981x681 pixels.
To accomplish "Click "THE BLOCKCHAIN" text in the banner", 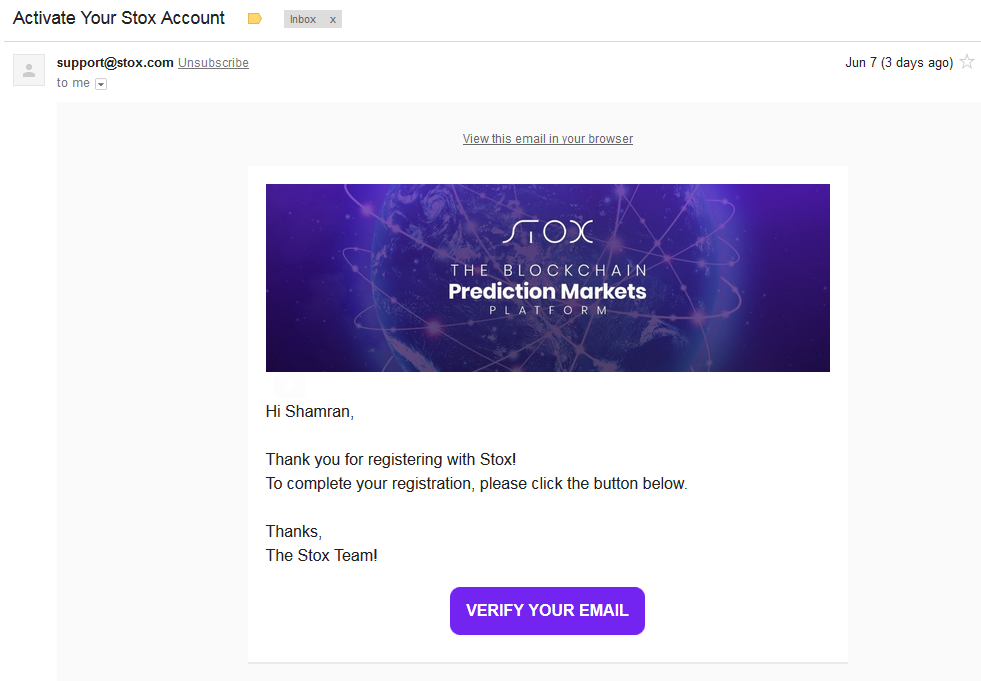I will click(x=548, y=271).
